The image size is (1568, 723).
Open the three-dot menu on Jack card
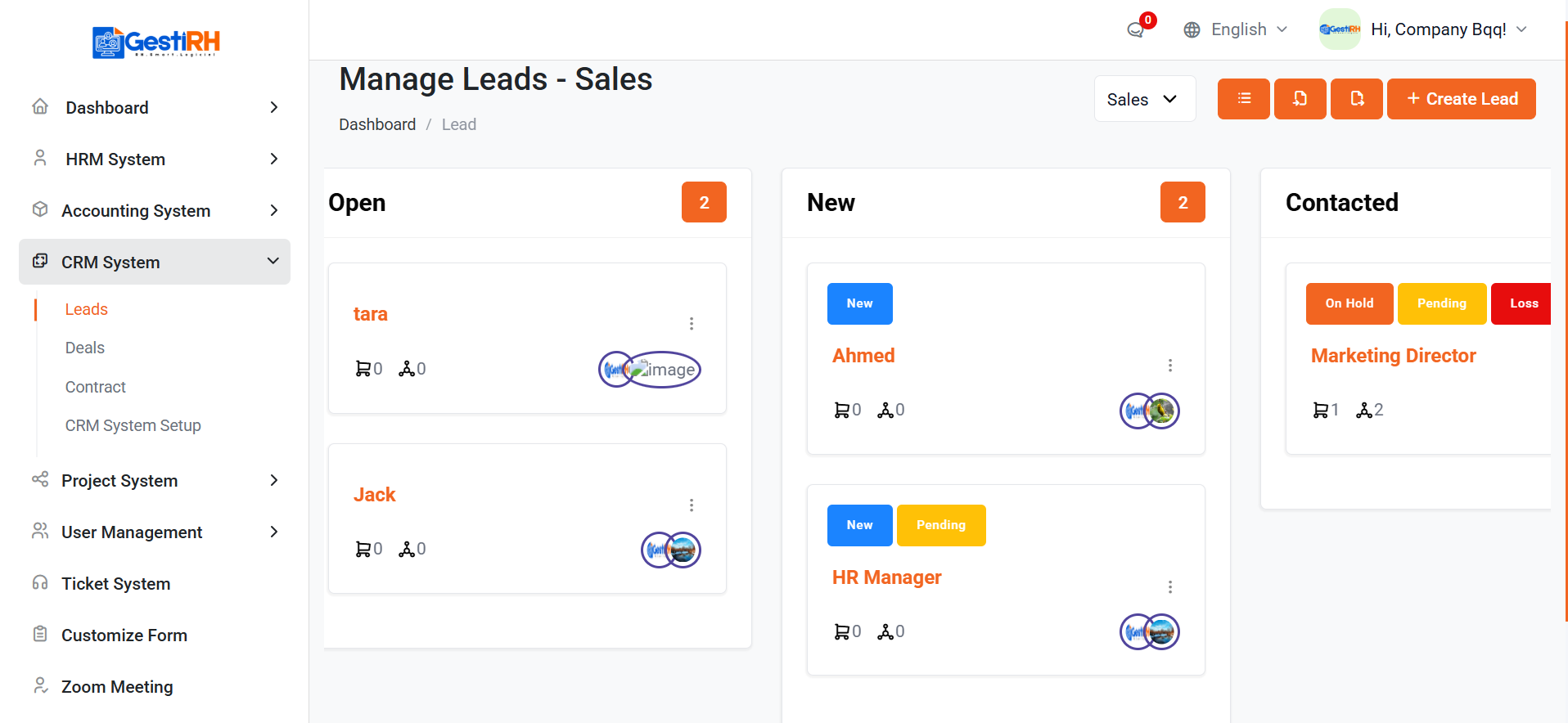click(x=692, y=505)
